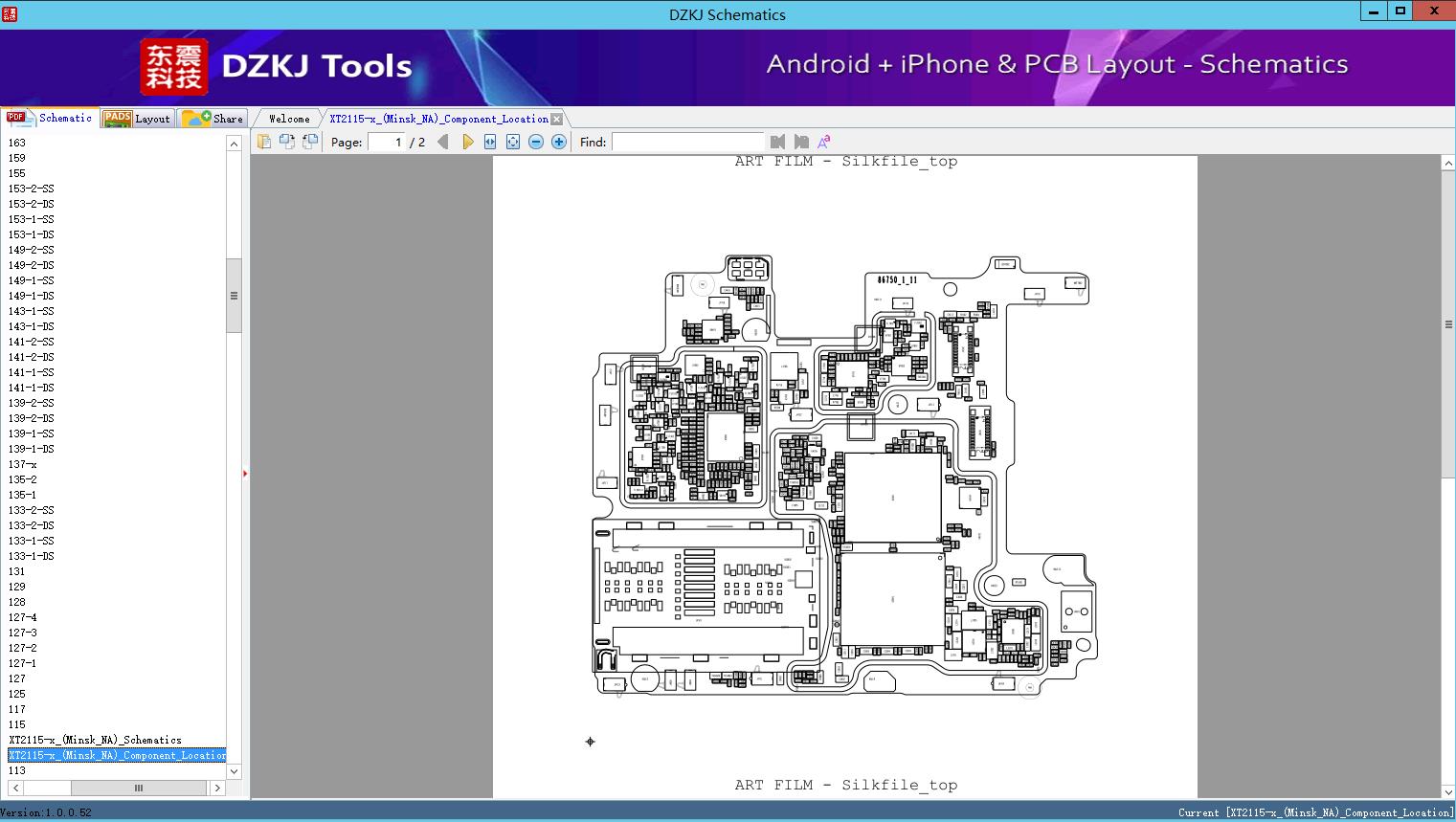
Task: Select the XT2115-x Component_Location document tab
Action: [439, 119]
